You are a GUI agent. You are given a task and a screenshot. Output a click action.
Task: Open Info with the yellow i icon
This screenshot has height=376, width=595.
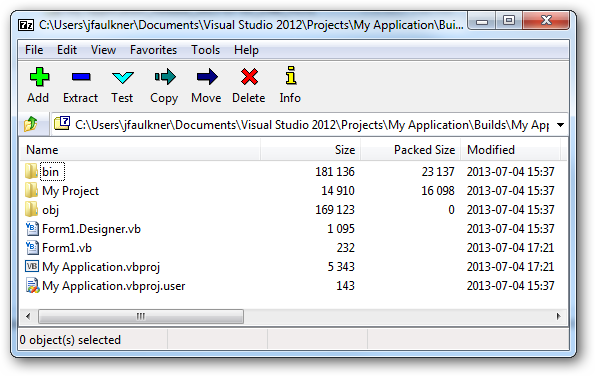(x=291, y=75)
